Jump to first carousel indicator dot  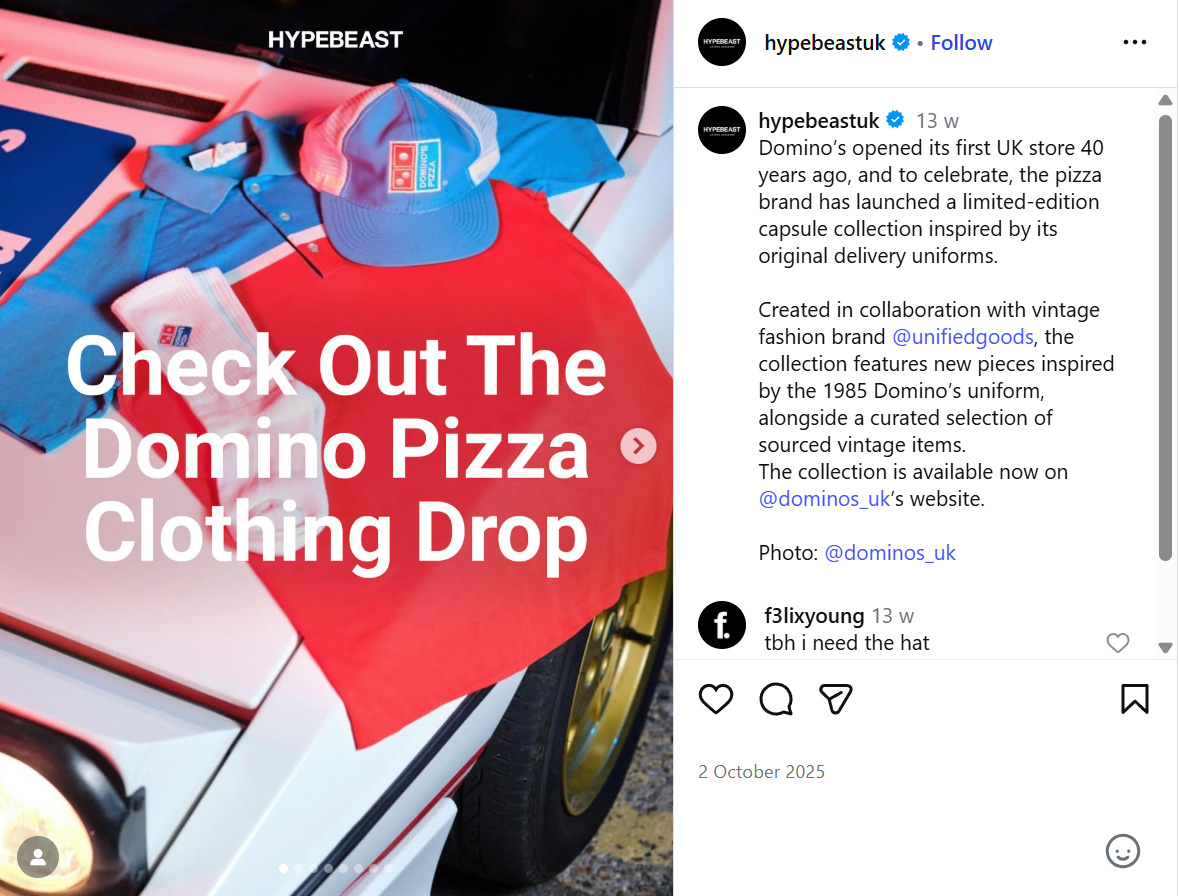[x=283, y=868]
